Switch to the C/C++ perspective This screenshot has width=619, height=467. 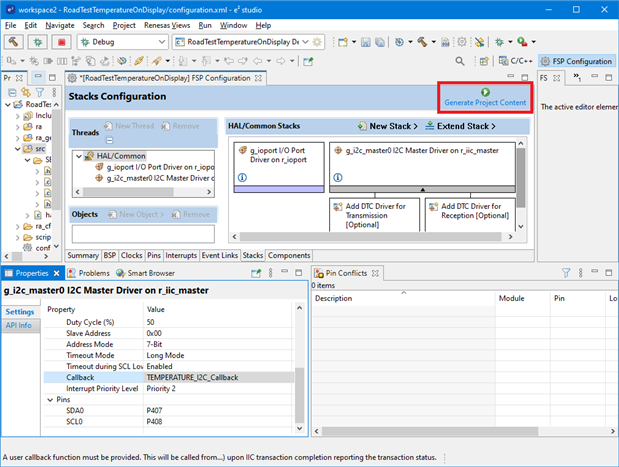pyautogui.click(x=515, y=61)
